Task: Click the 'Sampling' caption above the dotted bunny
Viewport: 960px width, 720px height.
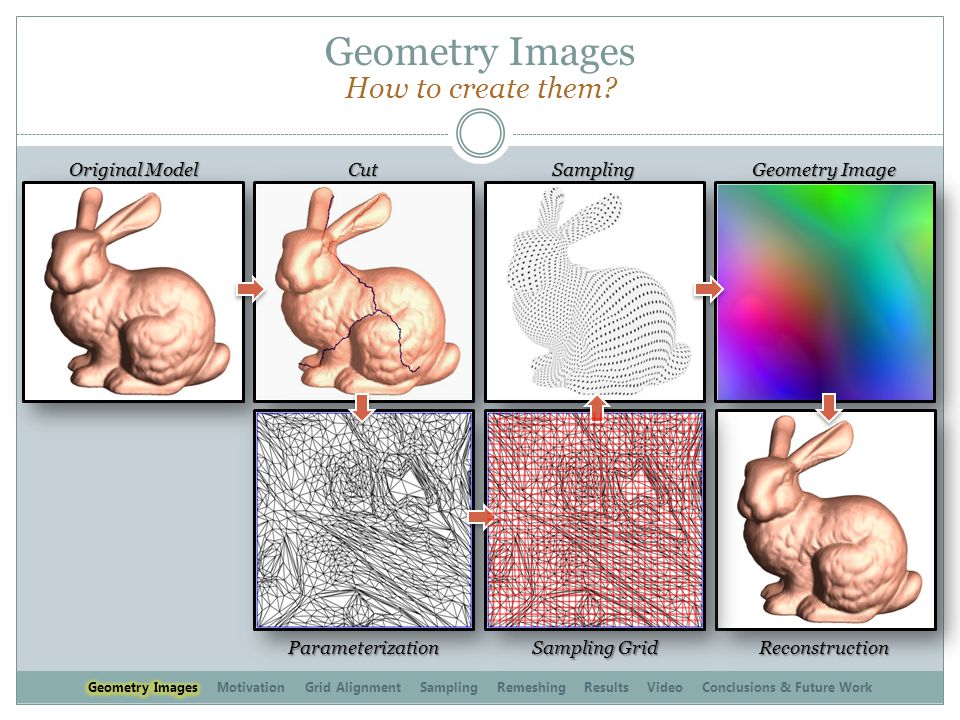Action: click(x=593, y=170)
